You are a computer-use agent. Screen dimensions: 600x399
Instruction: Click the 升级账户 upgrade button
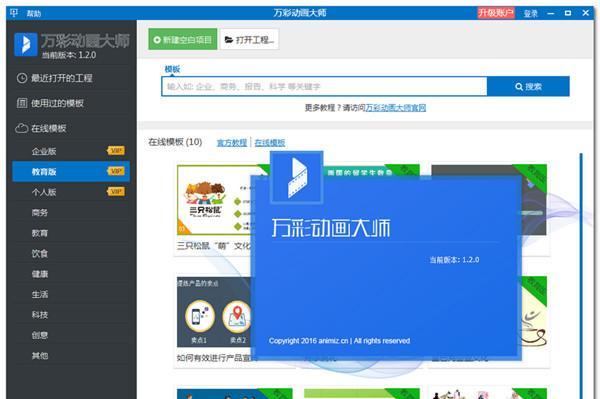(x=496, y=13)
